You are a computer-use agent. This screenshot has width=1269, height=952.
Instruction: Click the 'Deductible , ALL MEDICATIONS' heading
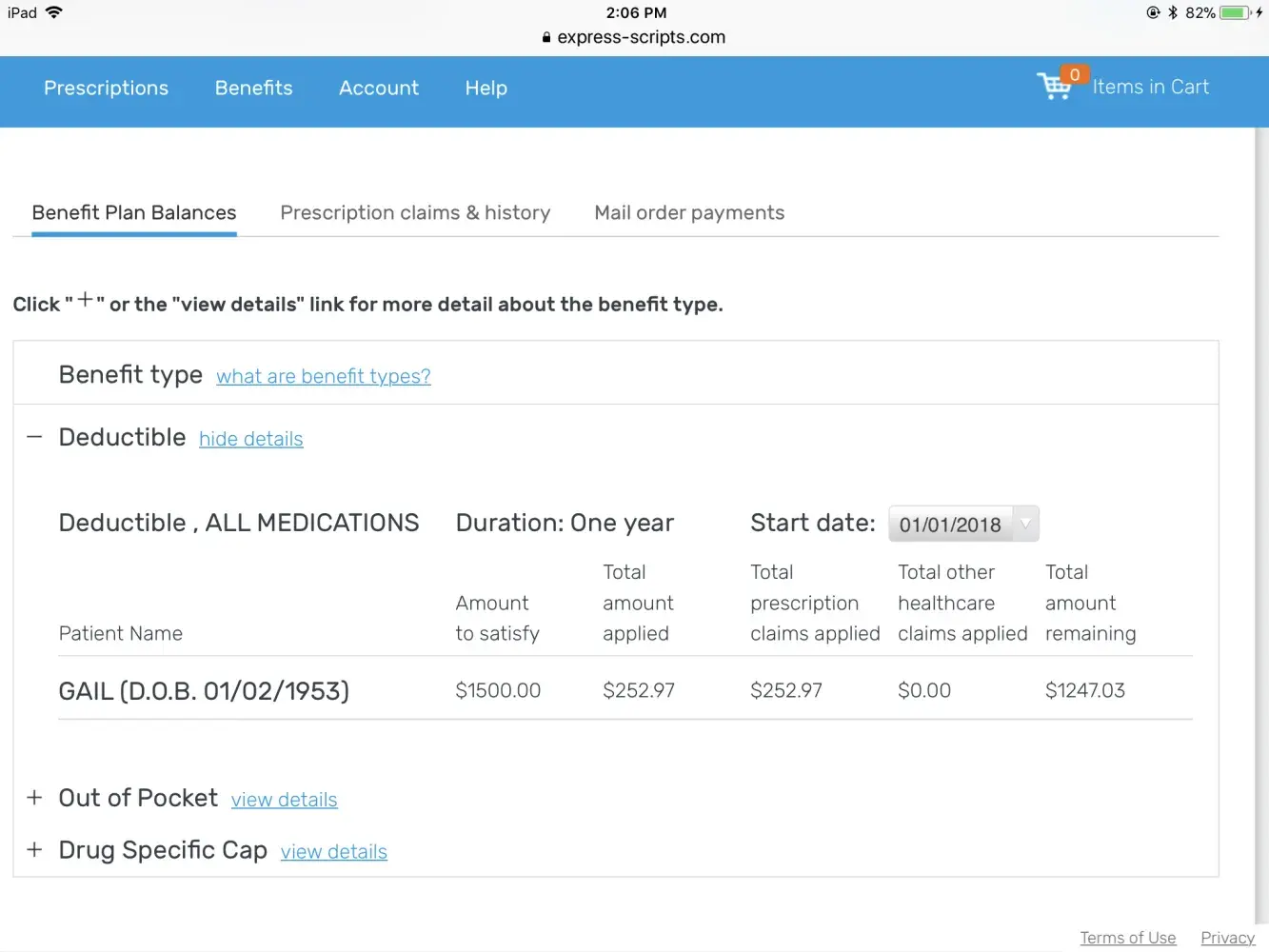coord(239,523)
